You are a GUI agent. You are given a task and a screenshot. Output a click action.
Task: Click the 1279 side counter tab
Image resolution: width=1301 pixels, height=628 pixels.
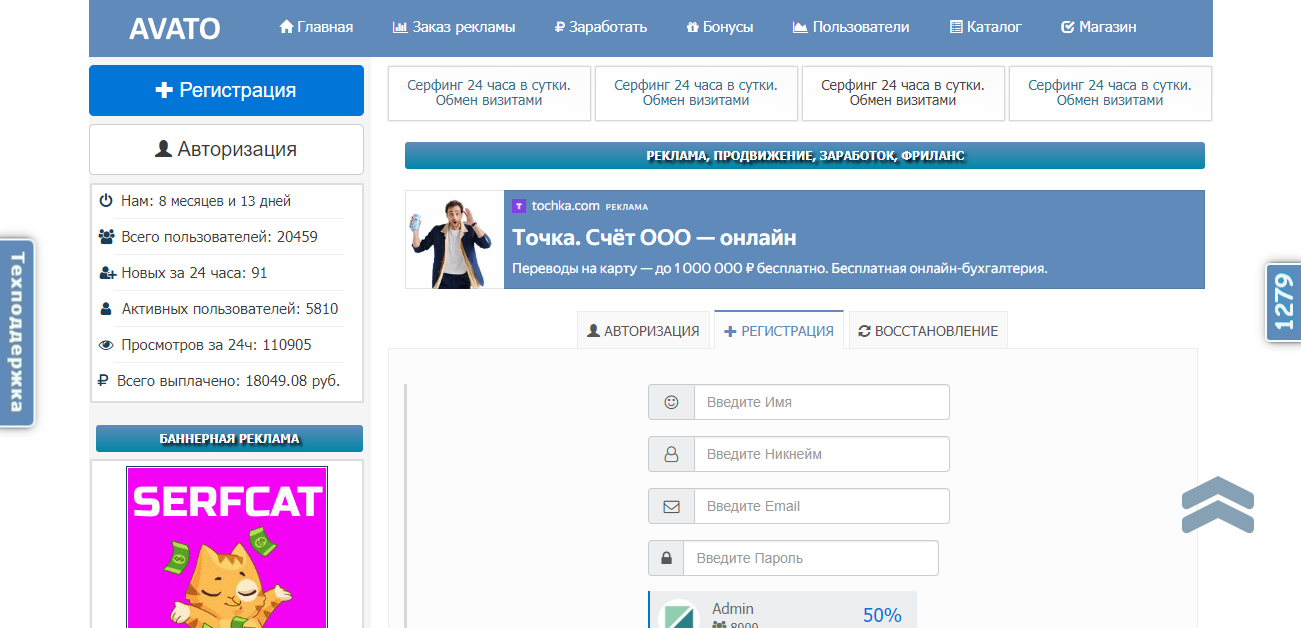click(1284, 303)
